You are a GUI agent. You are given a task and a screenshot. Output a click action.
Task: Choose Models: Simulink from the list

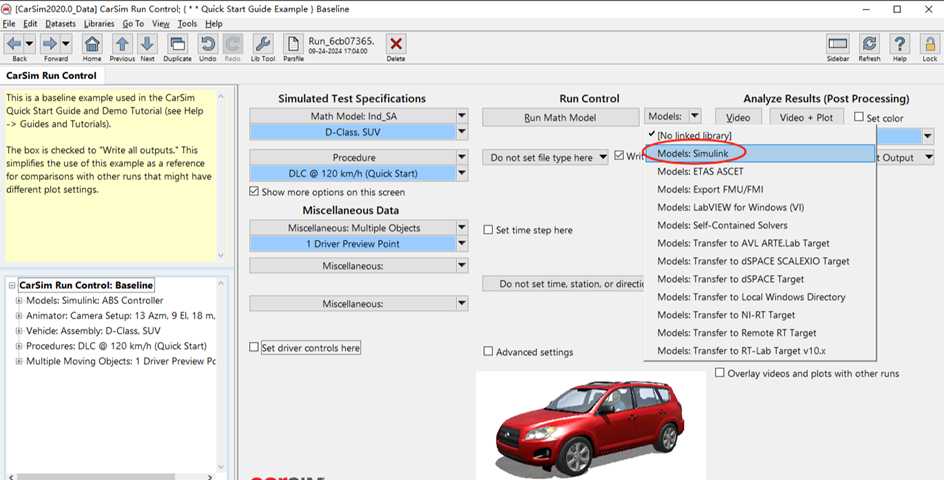pos(760,154)
